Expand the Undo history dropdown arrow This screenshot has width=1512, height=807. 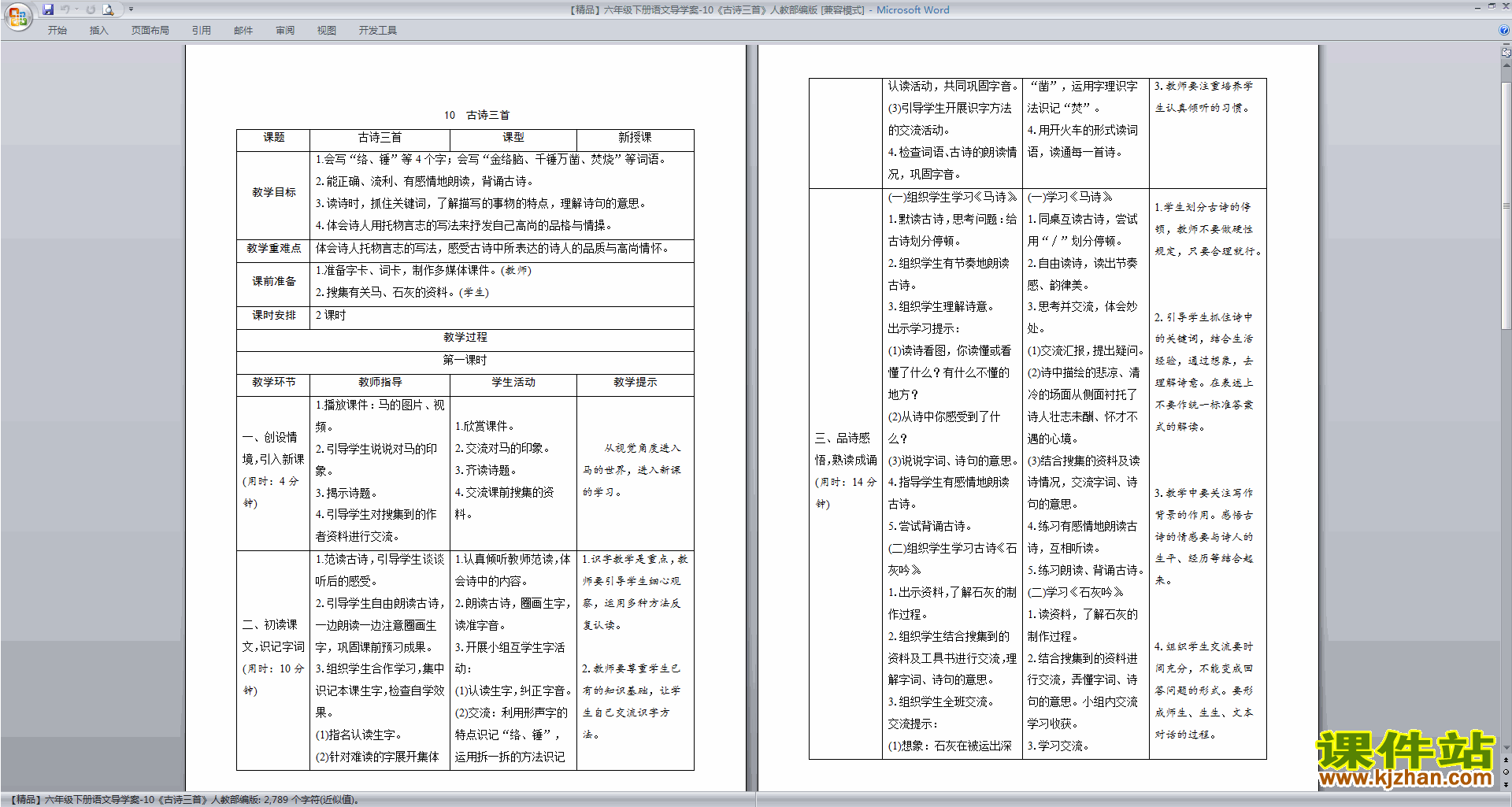point(76,9)
